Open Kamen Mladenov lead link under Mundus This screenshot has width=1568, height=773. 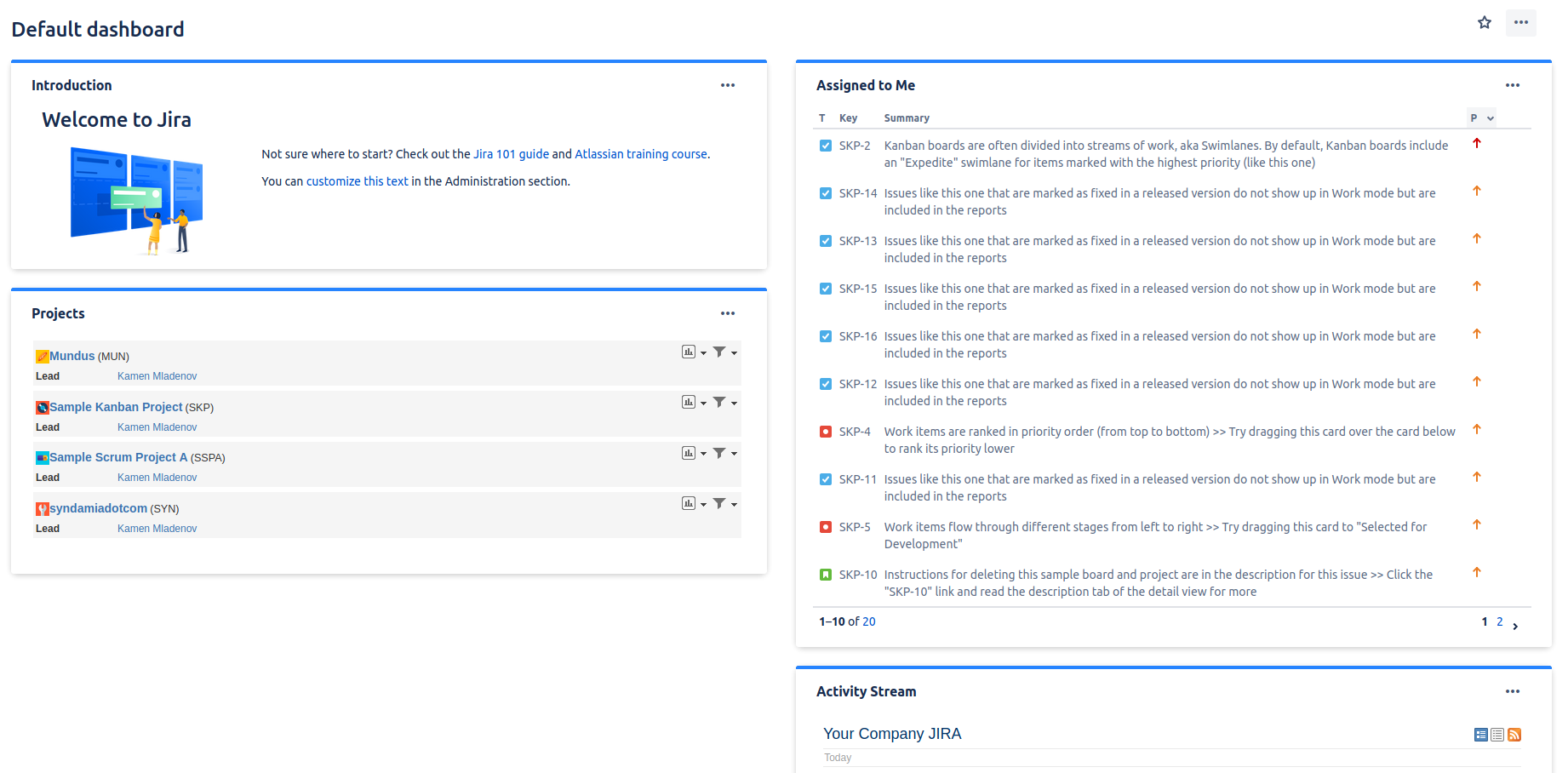pyautogui.click(x=157, y=376)
